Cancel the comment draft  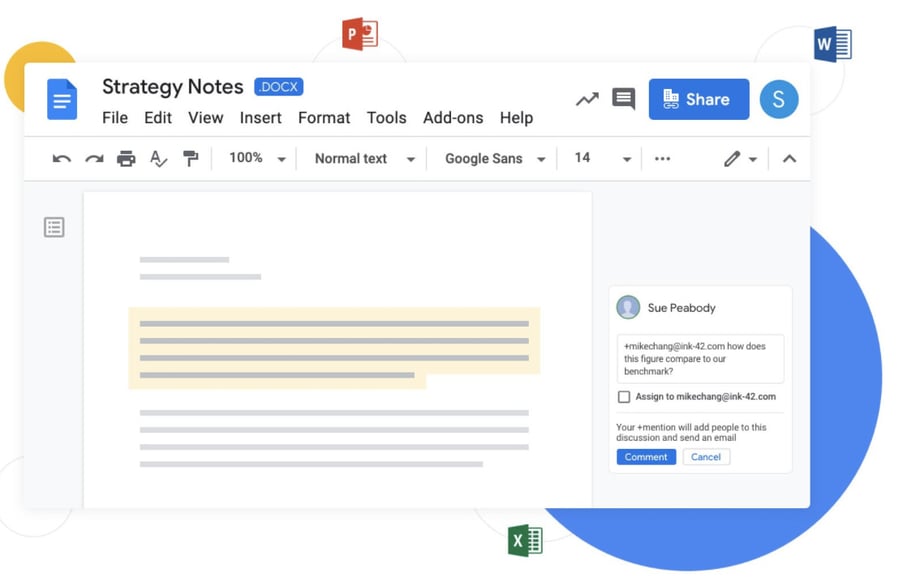(705, 457)
